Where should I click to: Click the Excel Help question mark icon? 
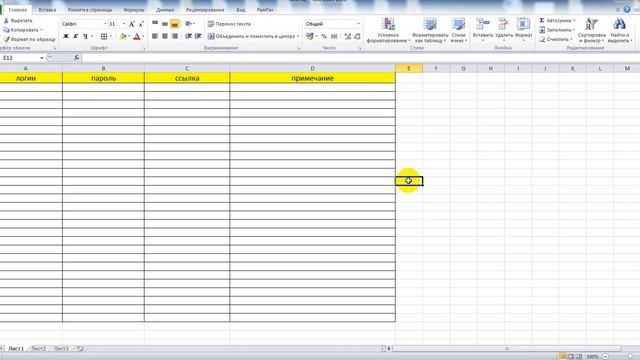pyautogui.click(x=627, y=9)
